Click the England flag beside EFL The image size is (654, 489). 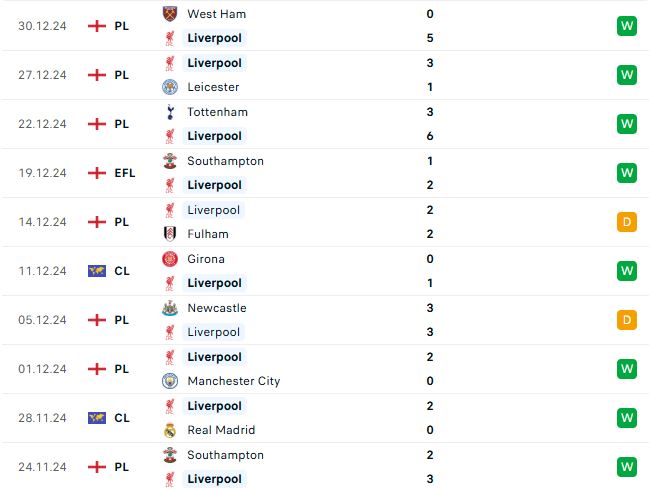coord(97,173)
